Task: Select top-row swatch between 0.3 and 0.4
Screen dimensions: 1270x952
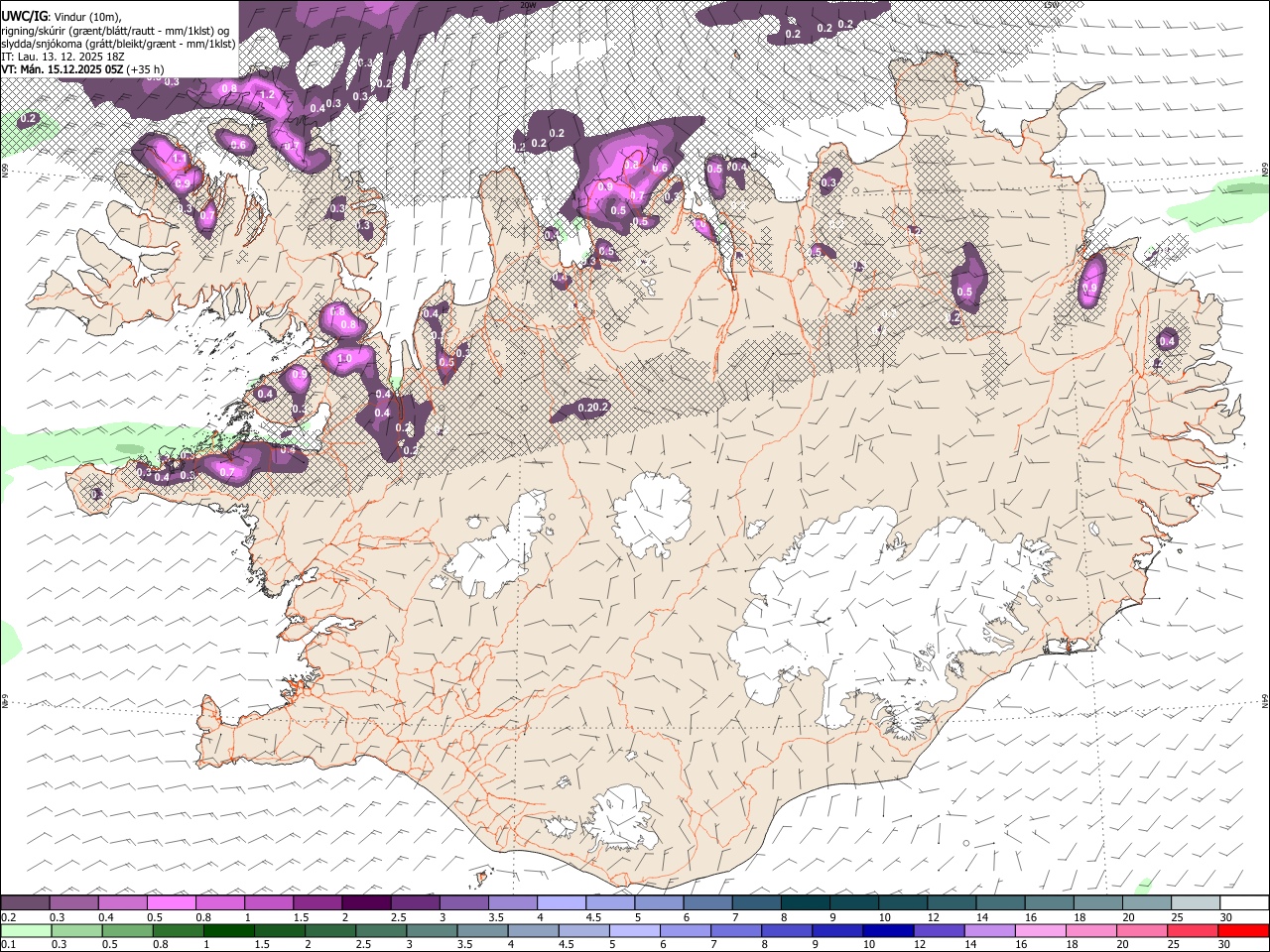Action: [x=73, y=902]
